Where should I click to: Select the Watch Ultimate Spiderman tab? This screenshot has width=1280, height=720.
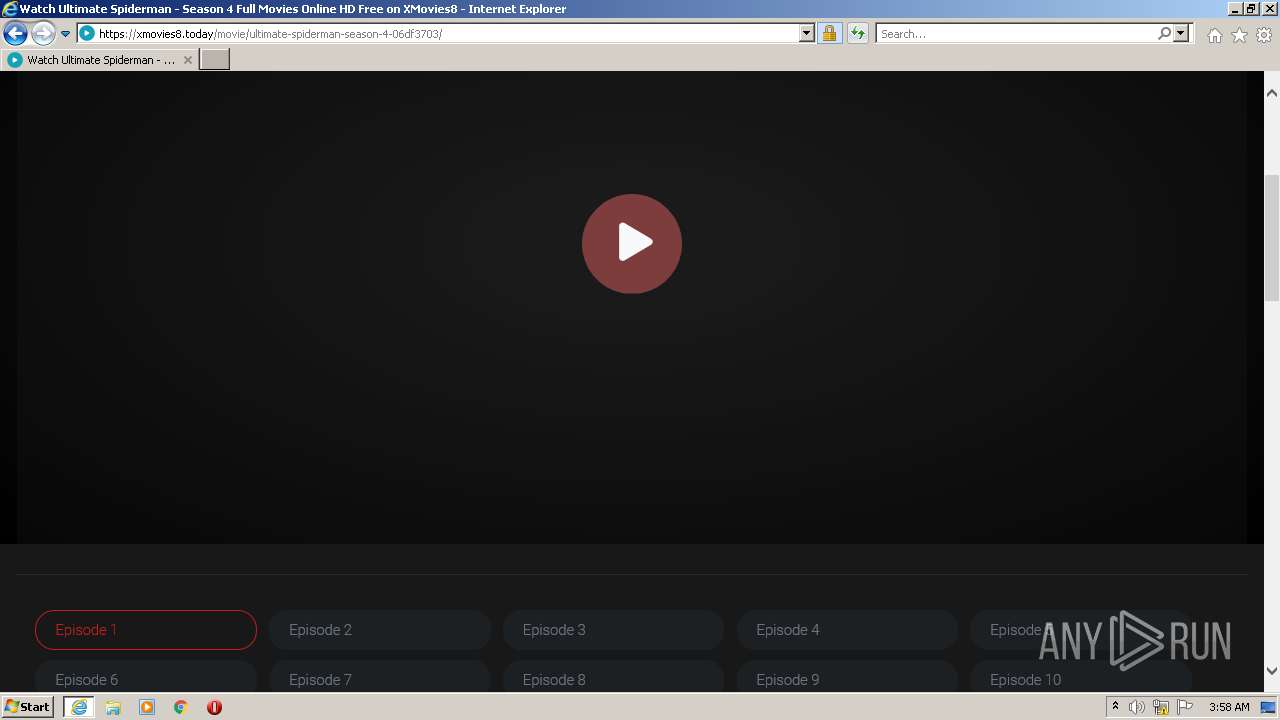[100, 60]
